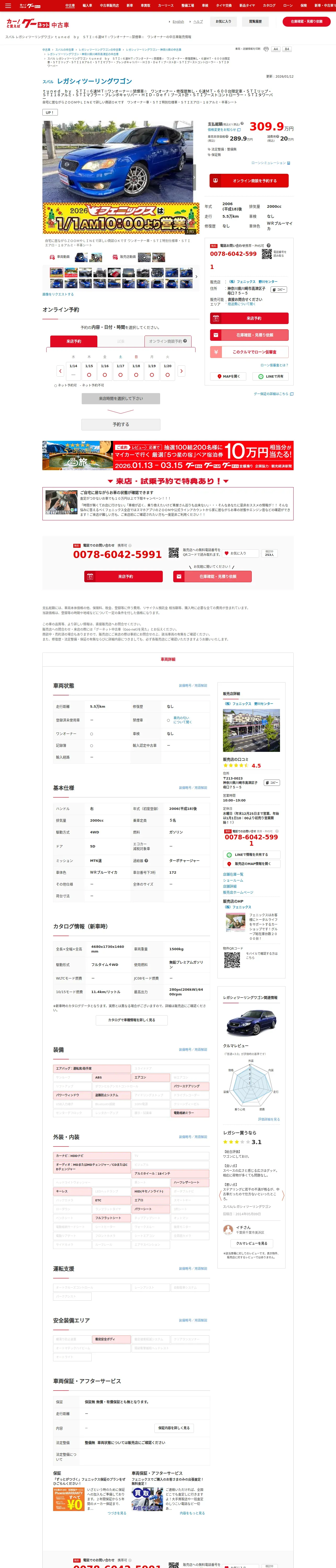The width and height of the screenshot is (336, 1568).
Task: Open ローン仮審査とは？ link
Action: pyautogui.click(x=275, y=365)
